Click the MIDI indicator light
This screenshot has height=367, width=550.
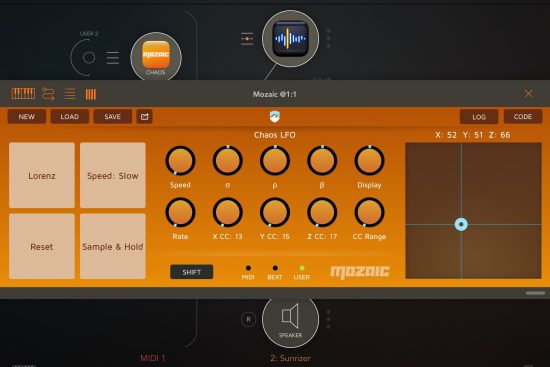(x=248, y=268)
